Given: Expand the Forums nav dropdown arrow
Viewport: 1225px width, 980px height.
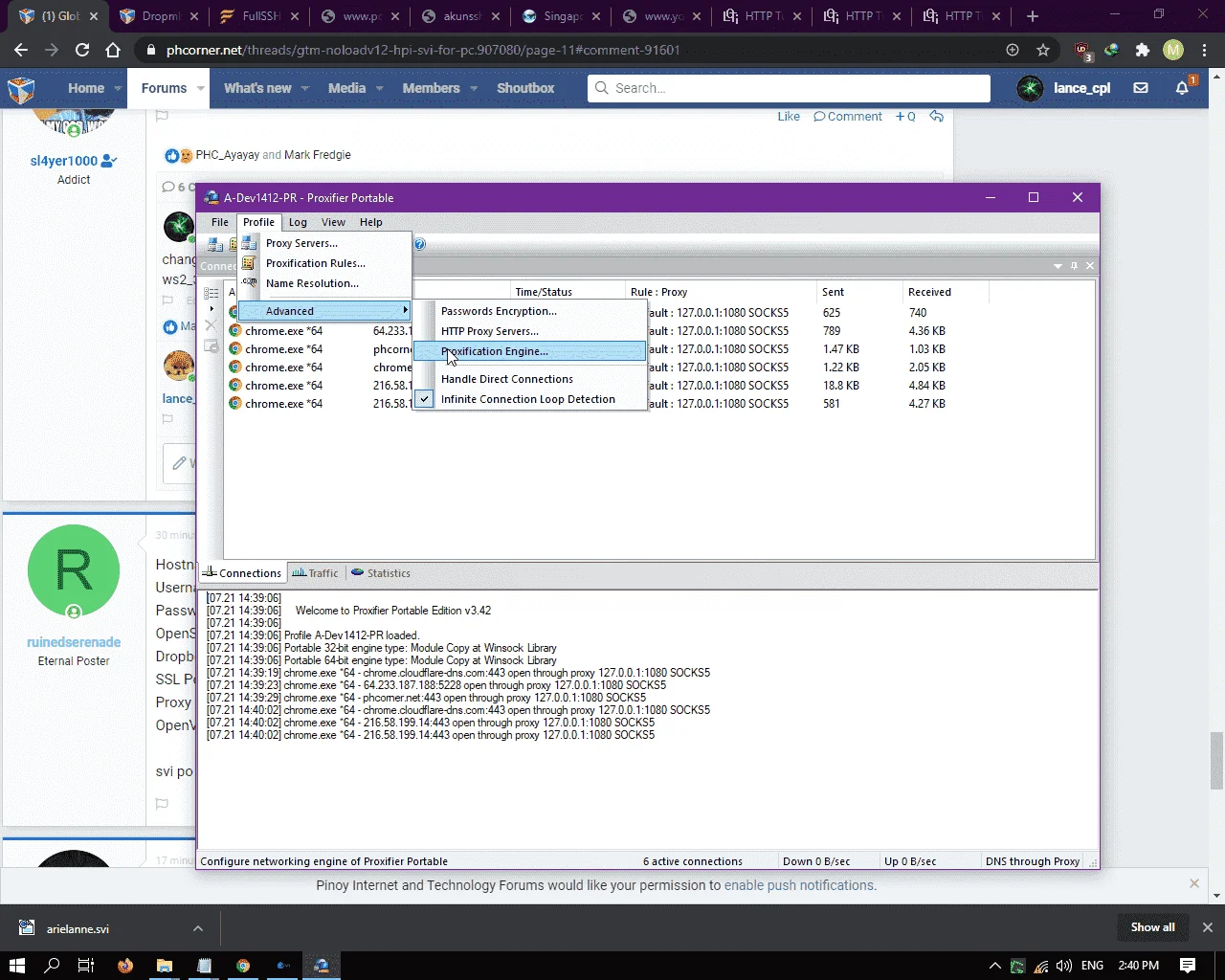Looking at the screenshot, I should click(x=201, y=88).
